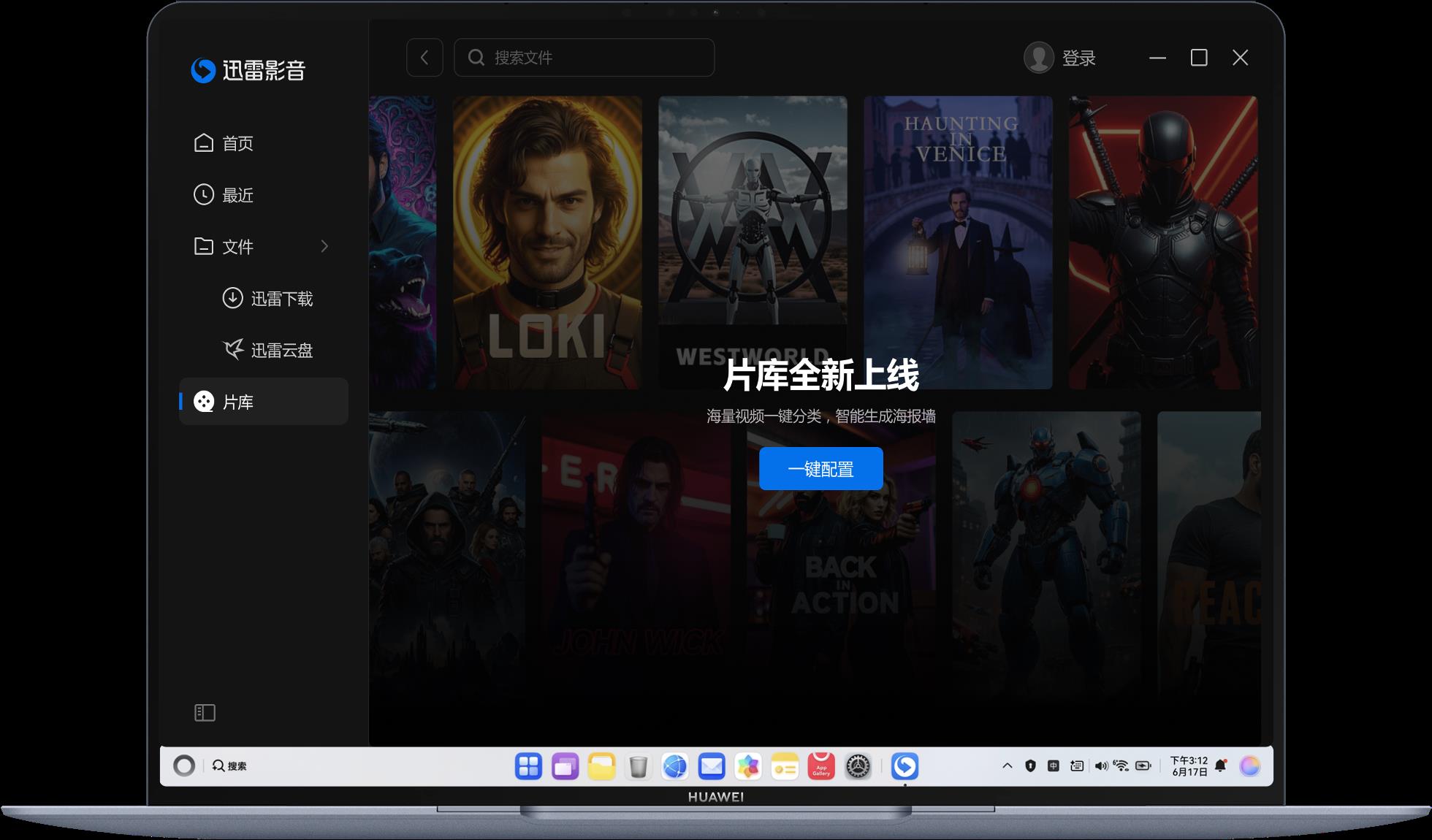Image resolution: width=1432 pixels, height=840 pixels.
Task: Open the Haunting in Venice poster
Action: click(959, 243)
